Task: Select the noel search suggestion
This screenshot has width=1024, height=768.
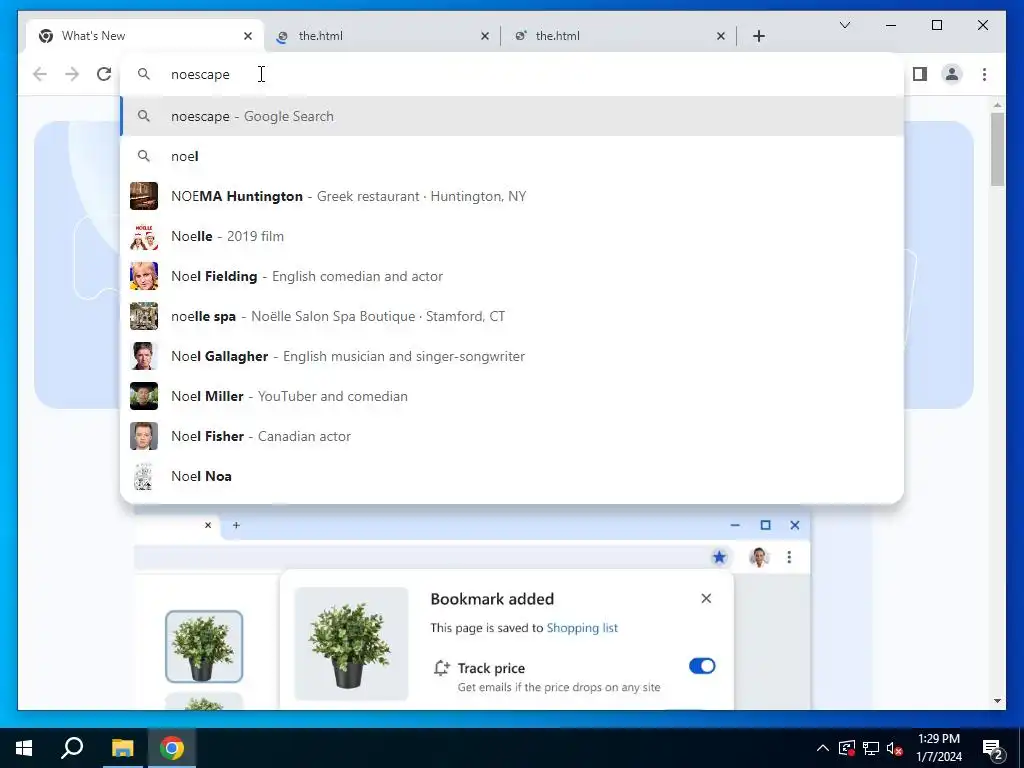Action: pos(512,156)
